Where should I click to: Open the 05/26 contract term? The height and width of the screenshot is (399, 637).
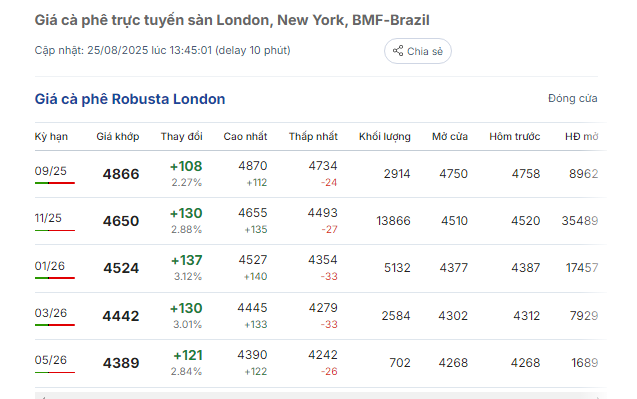pos(51,360)
